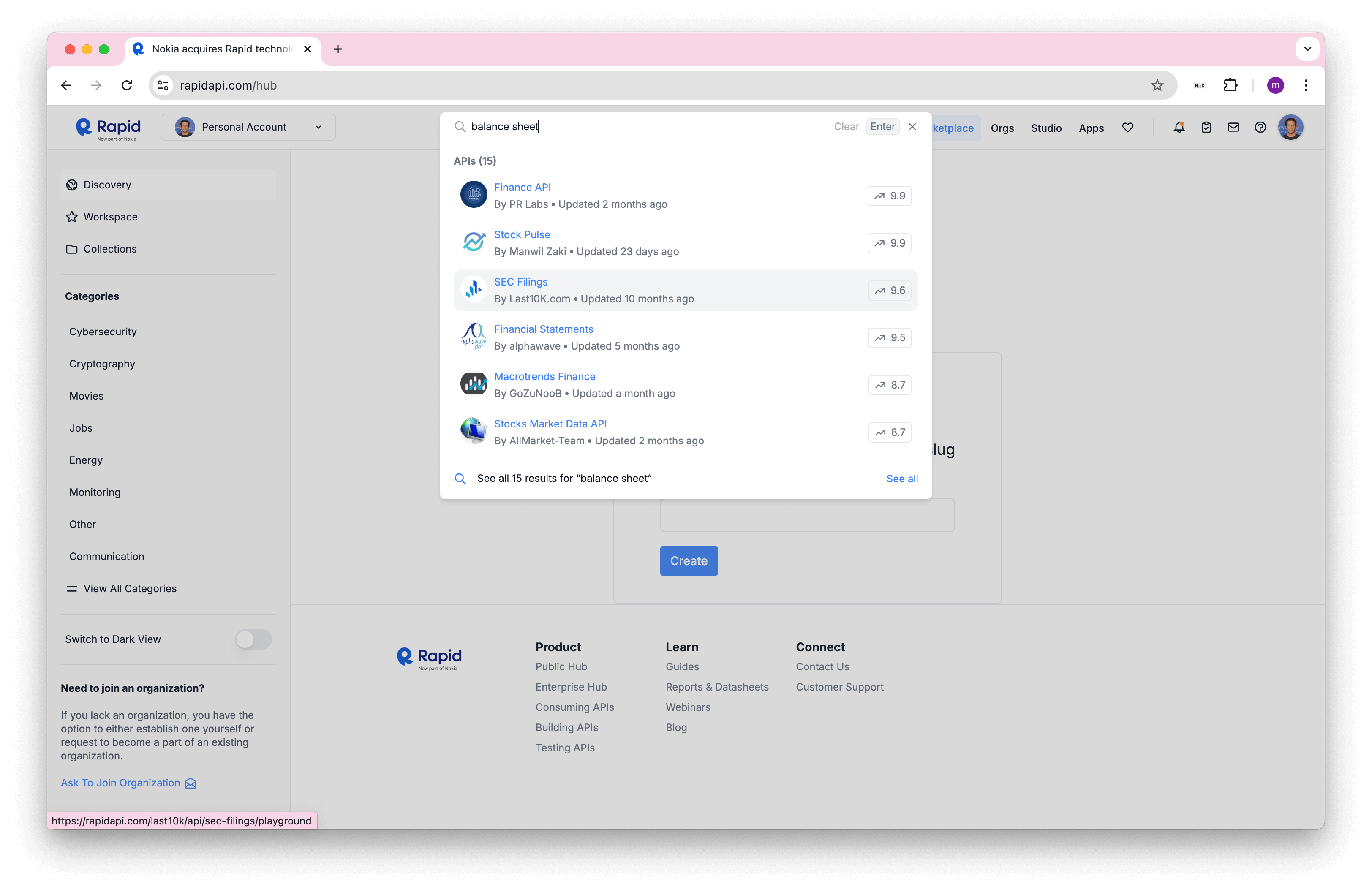1372x892 pixels.
Task: Toggle Switch to Dark View
Action: [253, 639]
